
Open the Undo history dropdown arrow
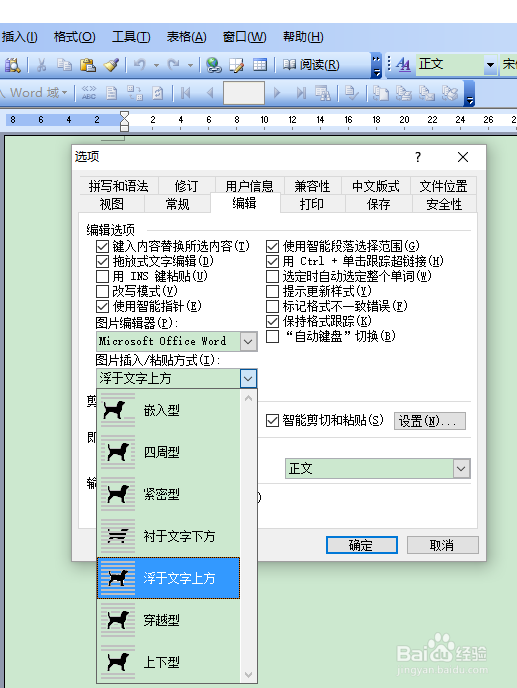(x=156, y=65)
